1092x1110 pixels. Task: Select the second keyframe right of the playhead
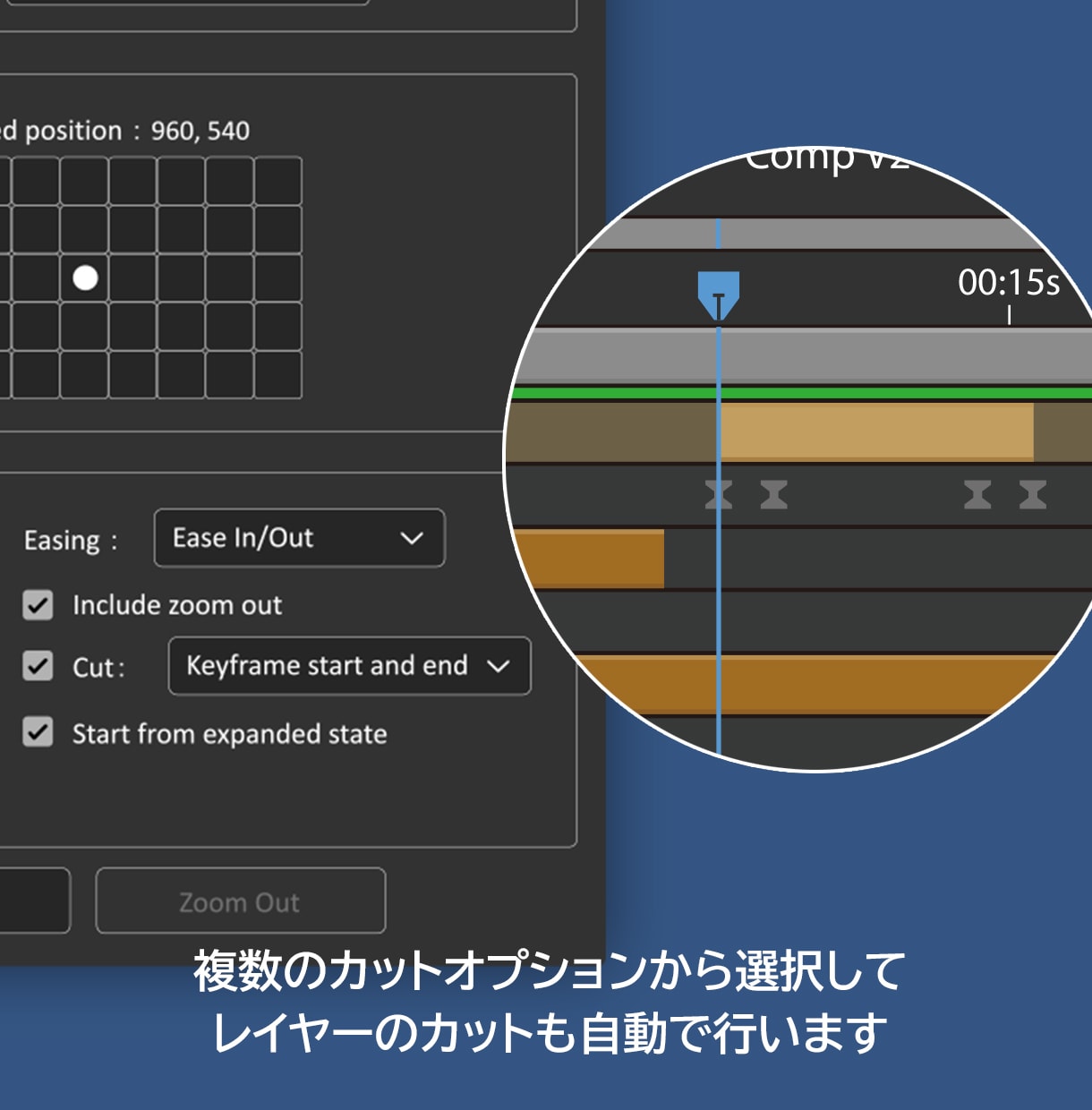point(774,494)
